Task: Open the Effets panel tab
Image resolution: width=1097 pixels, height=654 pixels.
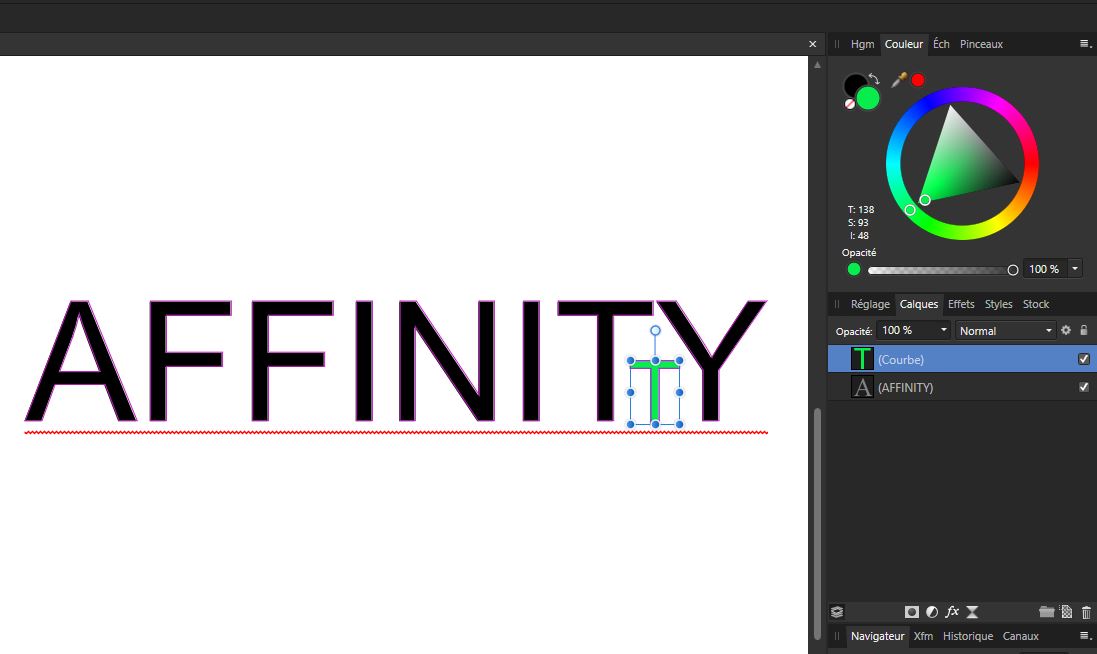Action: point(961,304)
